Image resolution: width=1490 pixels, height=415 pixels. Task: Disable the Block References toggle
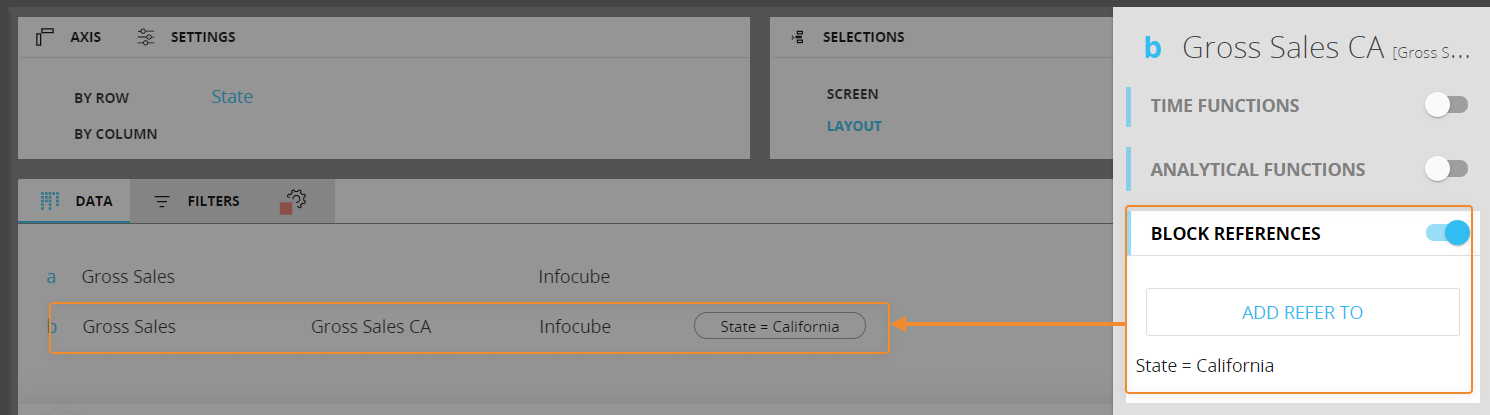point(1447,233)
